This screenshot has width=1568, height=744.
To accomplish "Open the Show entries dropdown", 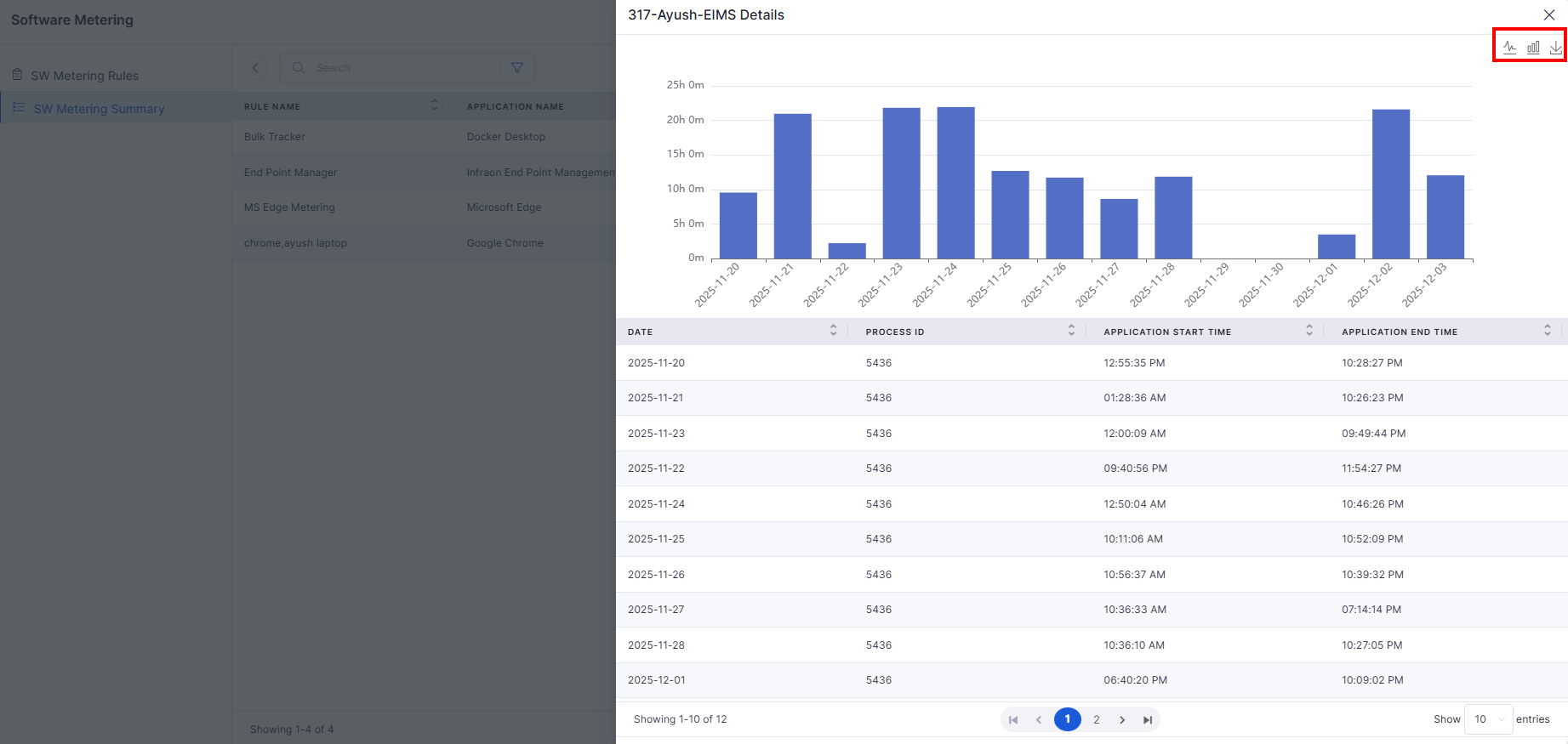I will tap(1488, 719).
